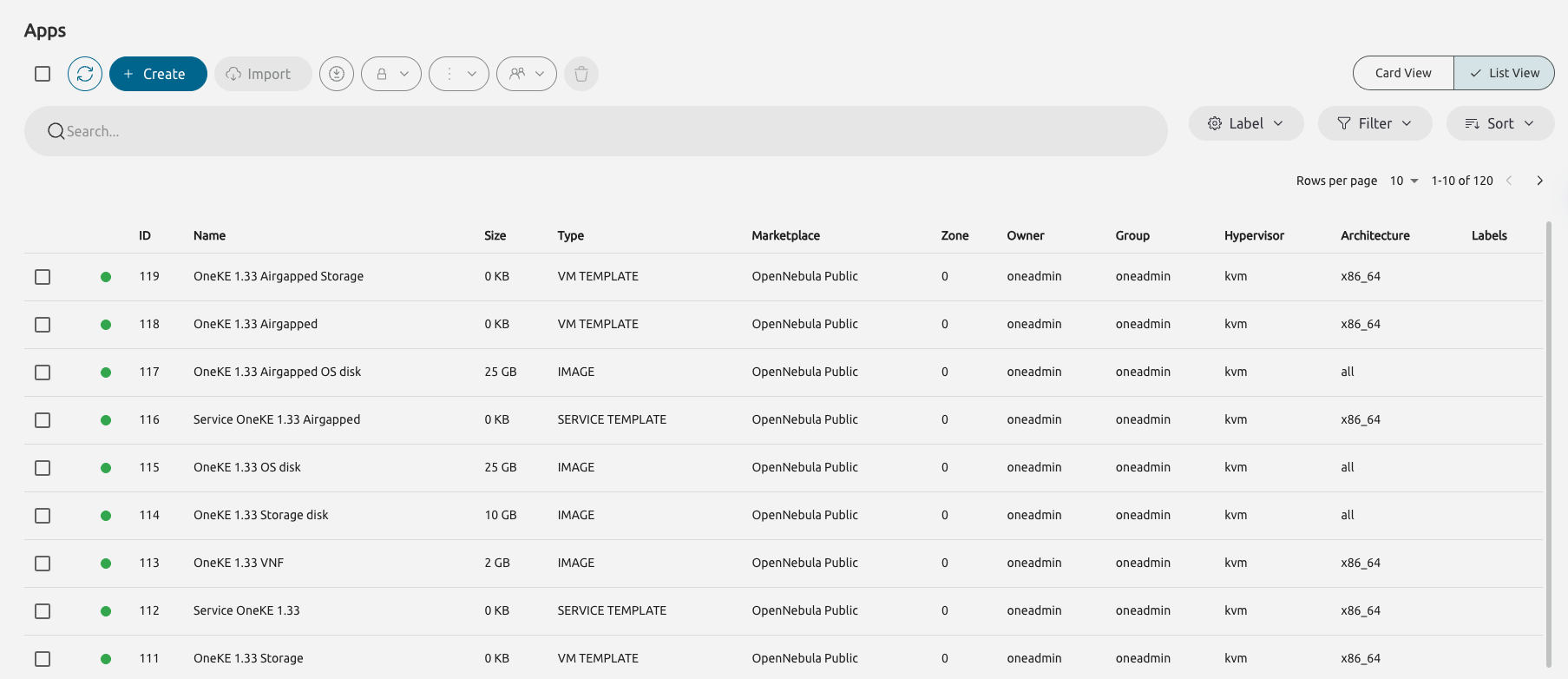Screen dimensions: 1568x679
Task: Click the Owner column header
Action: [1026, 235]
